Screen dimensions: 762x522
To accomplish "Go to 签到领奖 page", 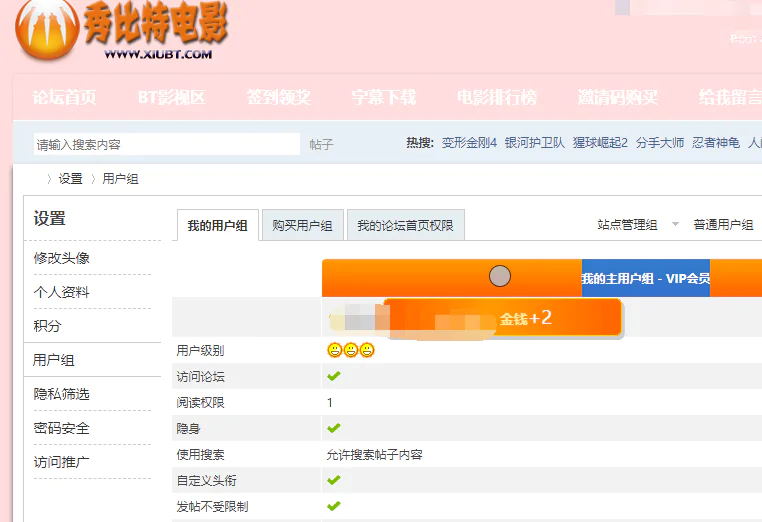I will 278,97.
